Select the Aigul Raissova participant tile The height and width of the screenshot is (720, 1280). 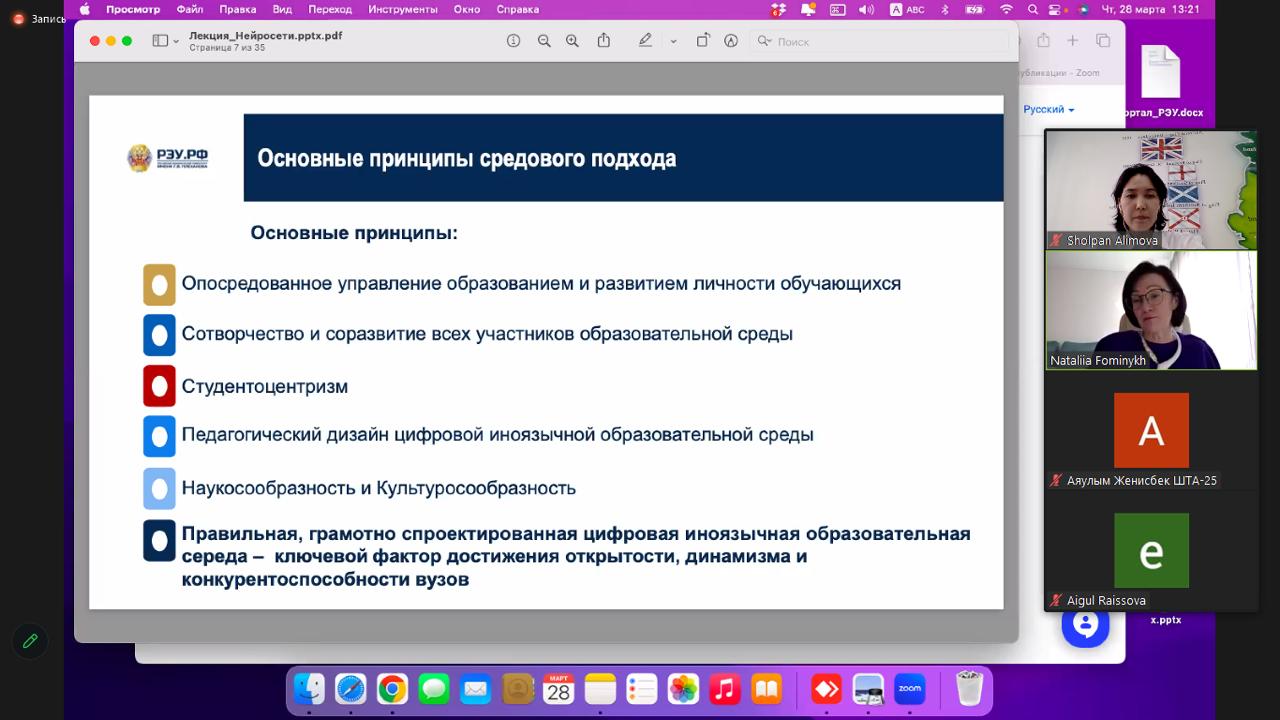pos(1151,551)
